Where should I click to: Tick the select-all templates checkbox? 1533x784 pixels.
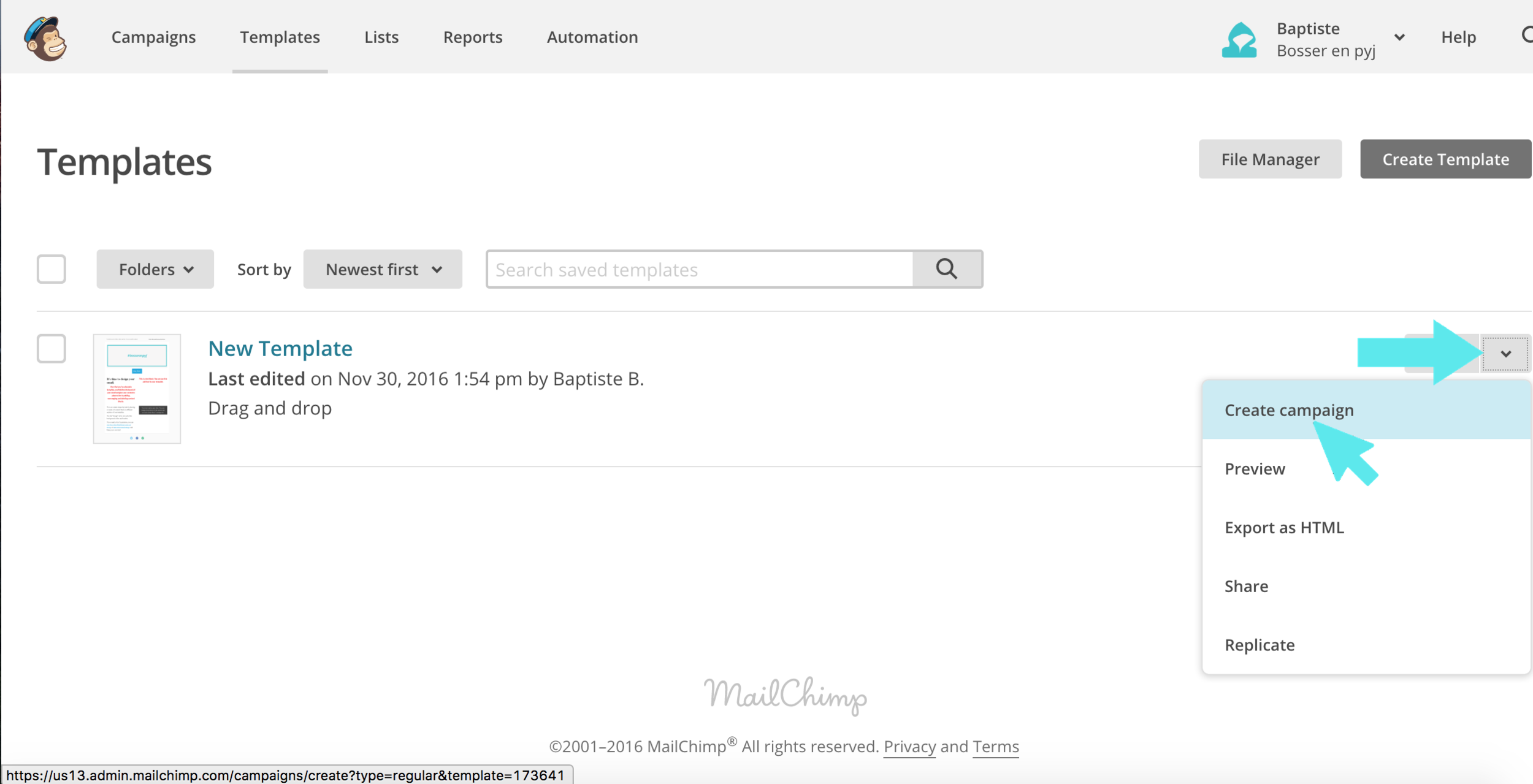[x=52, y=269]
